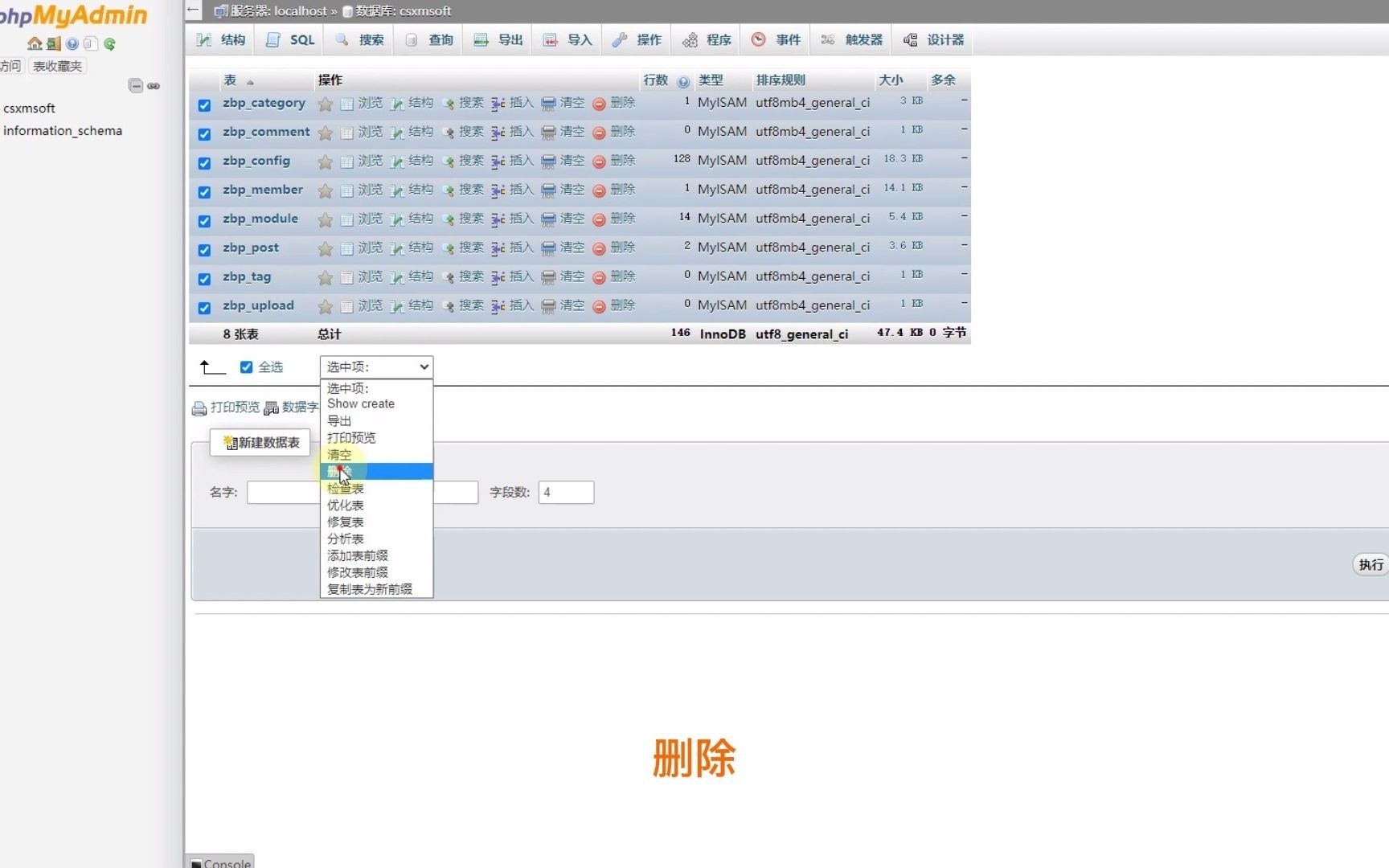Click delete icon for zbp_comment
Image resolution: width=1389 pixels, height=868 pixels.
point(599,133)
